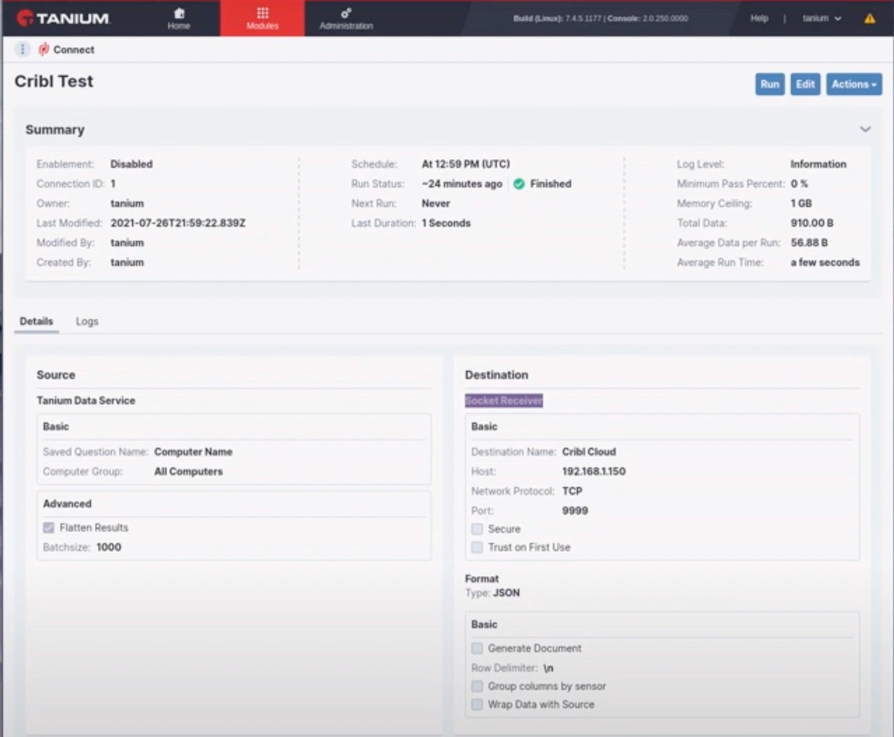894x737 pixels.
Task: Open the Actions dropdown
Action: click(x=853, y=84)
